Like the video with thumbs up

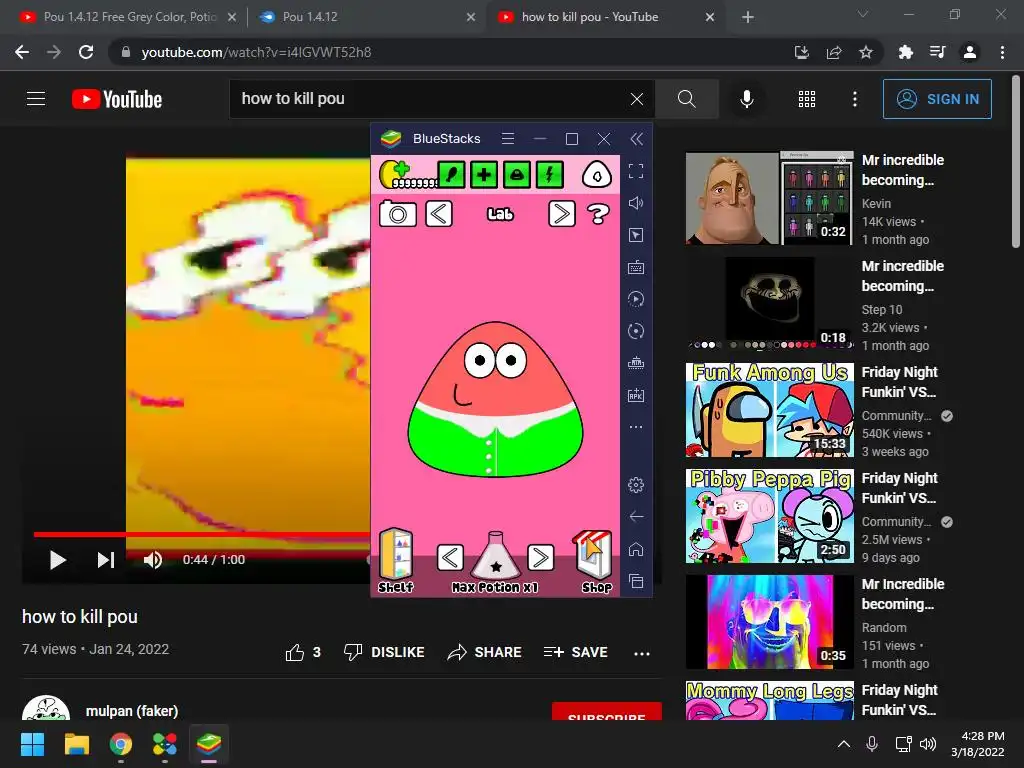[x=303, y=652]
